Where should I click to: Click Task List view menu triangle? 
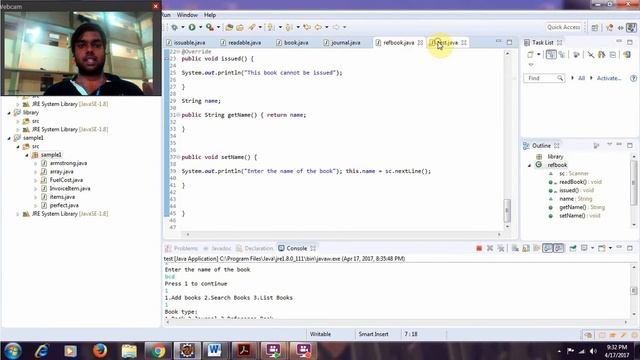(531, 65)
